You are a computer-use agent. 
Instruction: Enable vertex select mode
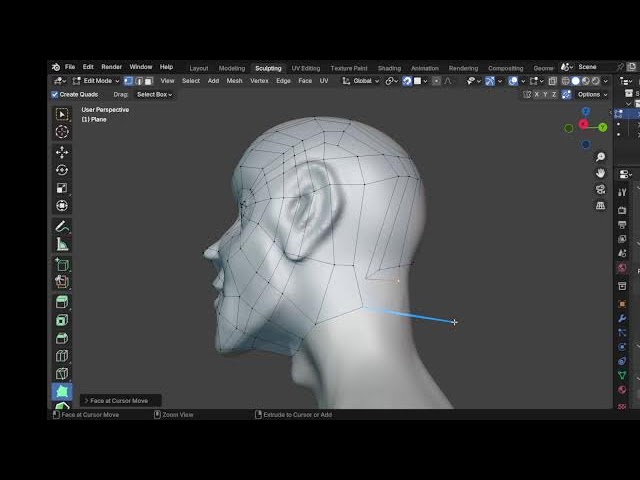pyautogui.click(x=129, y=81)
